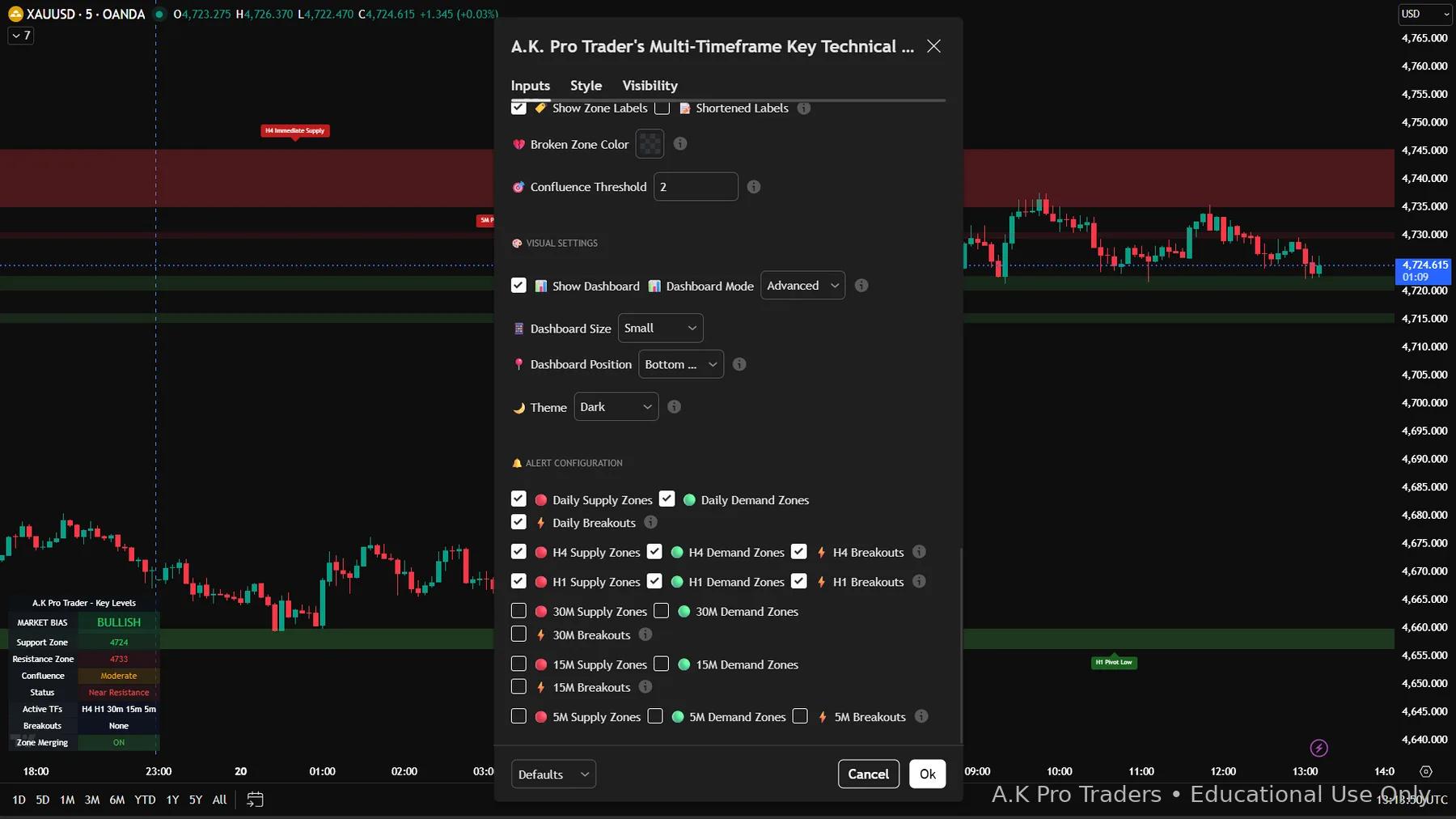Screen dimensions: 1456x819
Task: Disable the Show Dashboard checkbox
Action: 518,285
